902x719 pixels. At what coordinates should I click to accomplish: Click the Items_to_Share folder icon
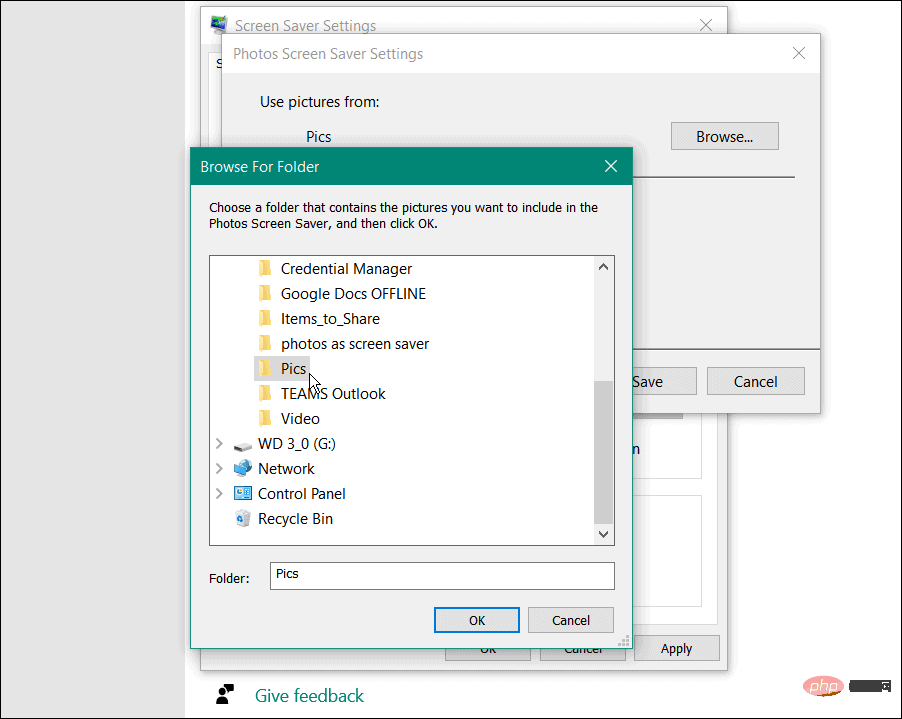[x=265, y=319]
